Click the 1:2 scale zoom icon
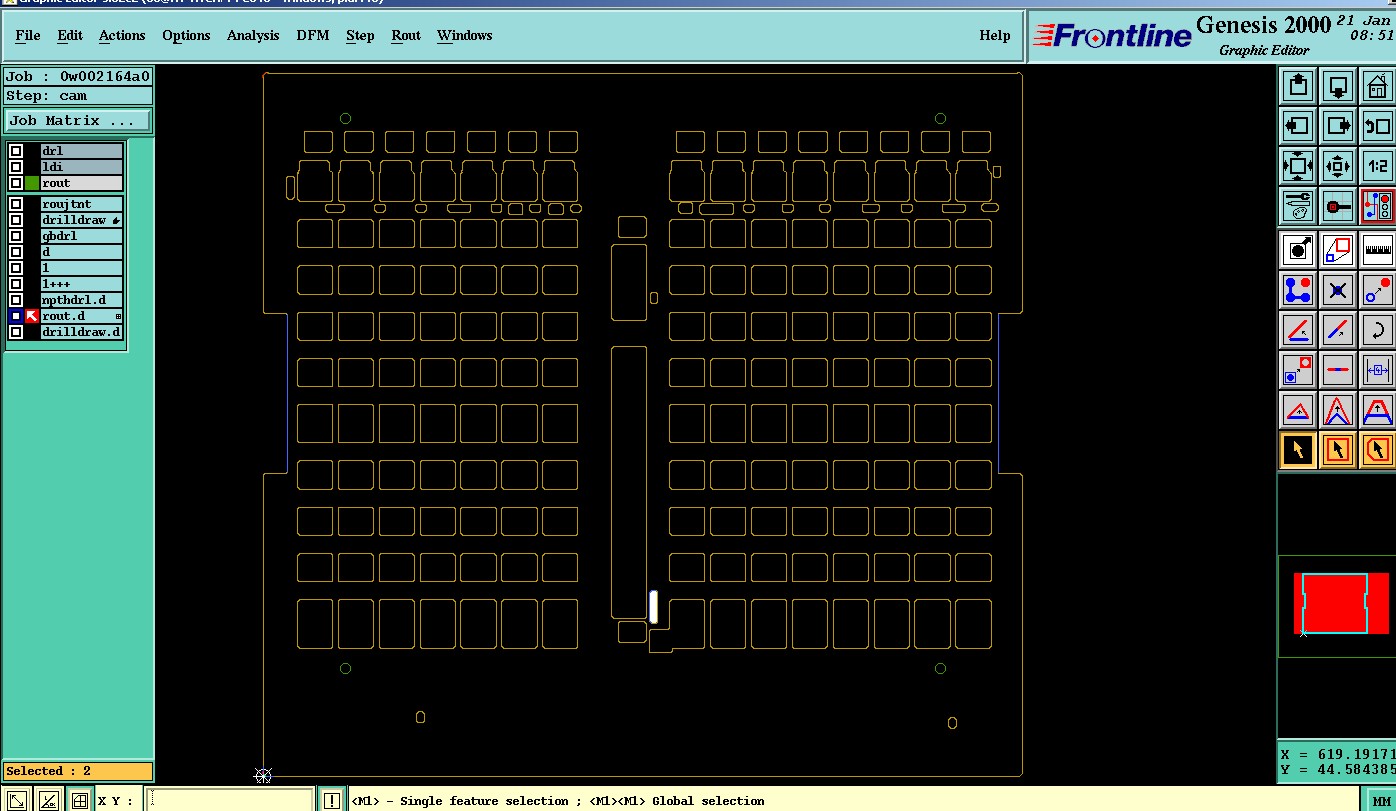This screenshot has height=811, width=1396. (x=1377, y=166)
